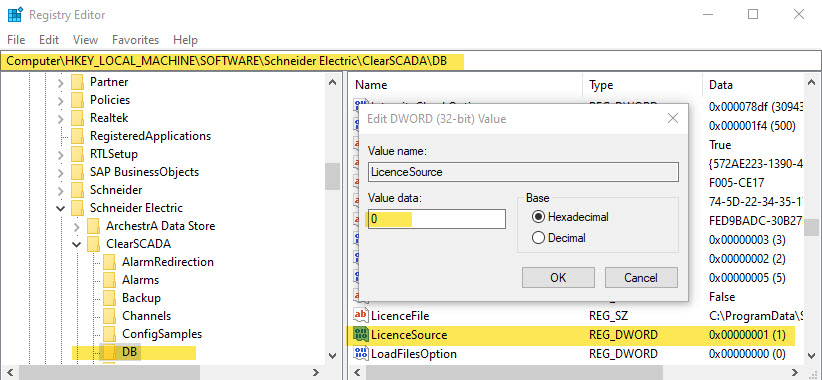
Task: Expand the ArchestrA Data Store key
Action: tap(77, 227)
